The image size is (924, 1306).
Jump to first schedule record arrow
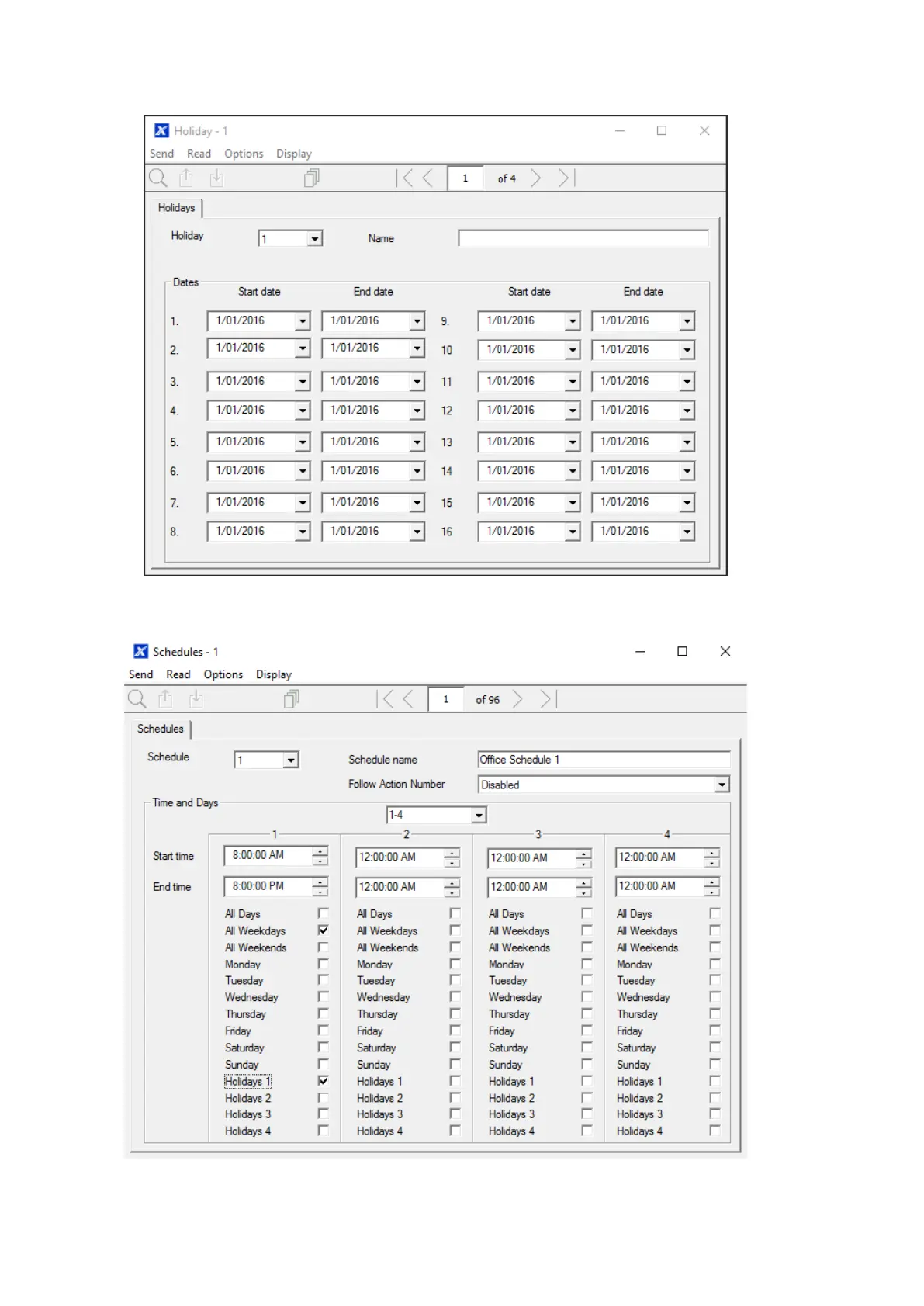coord(386,699)
